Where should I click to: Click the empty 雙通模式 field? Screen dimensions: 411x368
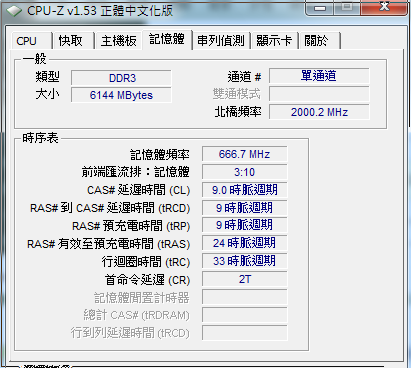pos(319,94)
